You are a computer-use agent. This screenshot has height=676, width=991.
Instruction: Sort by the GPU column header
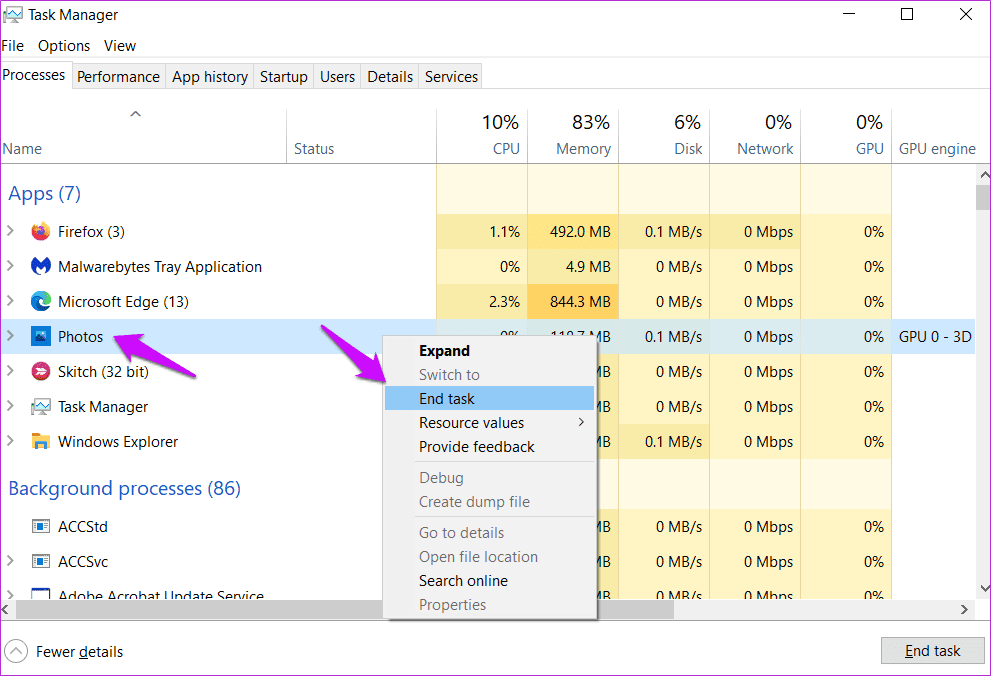point(846,136)
